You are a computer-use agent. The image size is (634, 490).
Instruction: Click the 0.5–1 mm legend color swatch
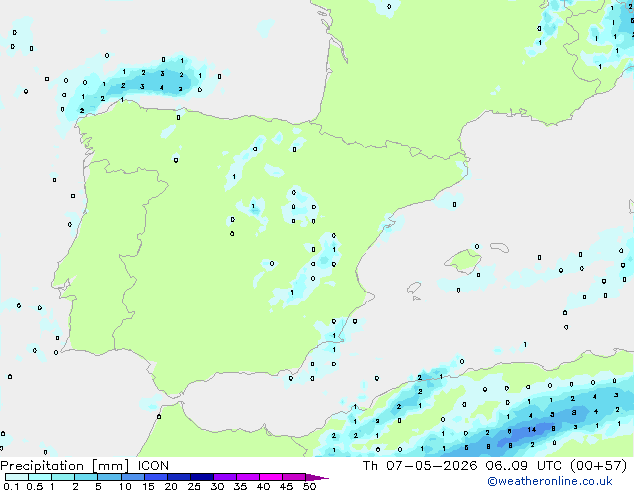coord(40,477)
